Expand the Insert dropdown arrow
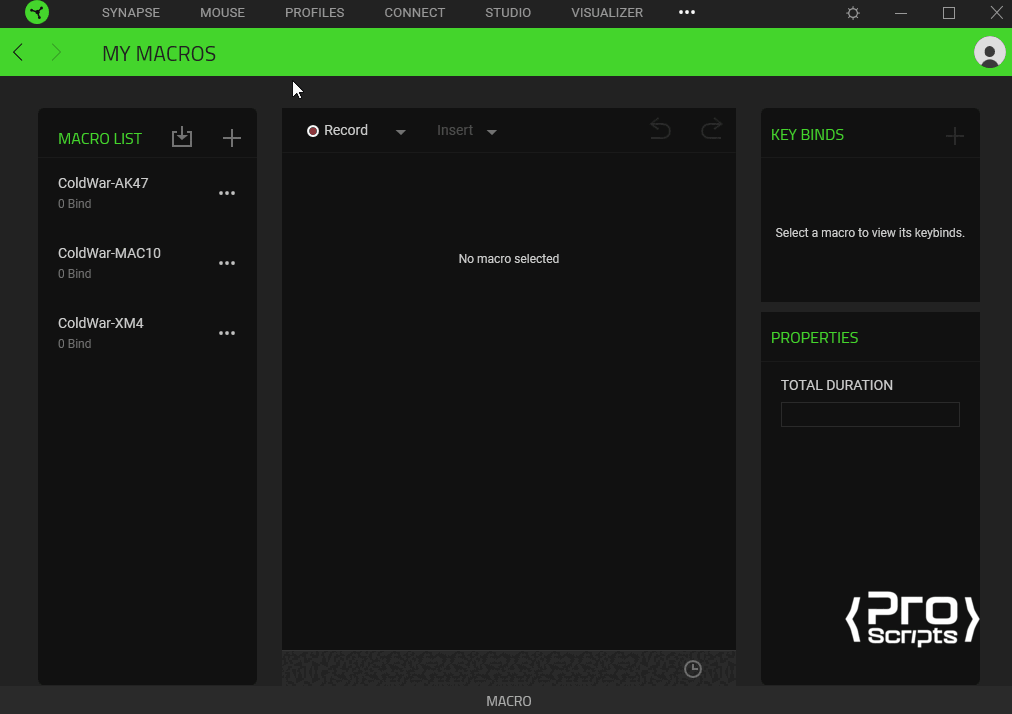 pos(491,132)
